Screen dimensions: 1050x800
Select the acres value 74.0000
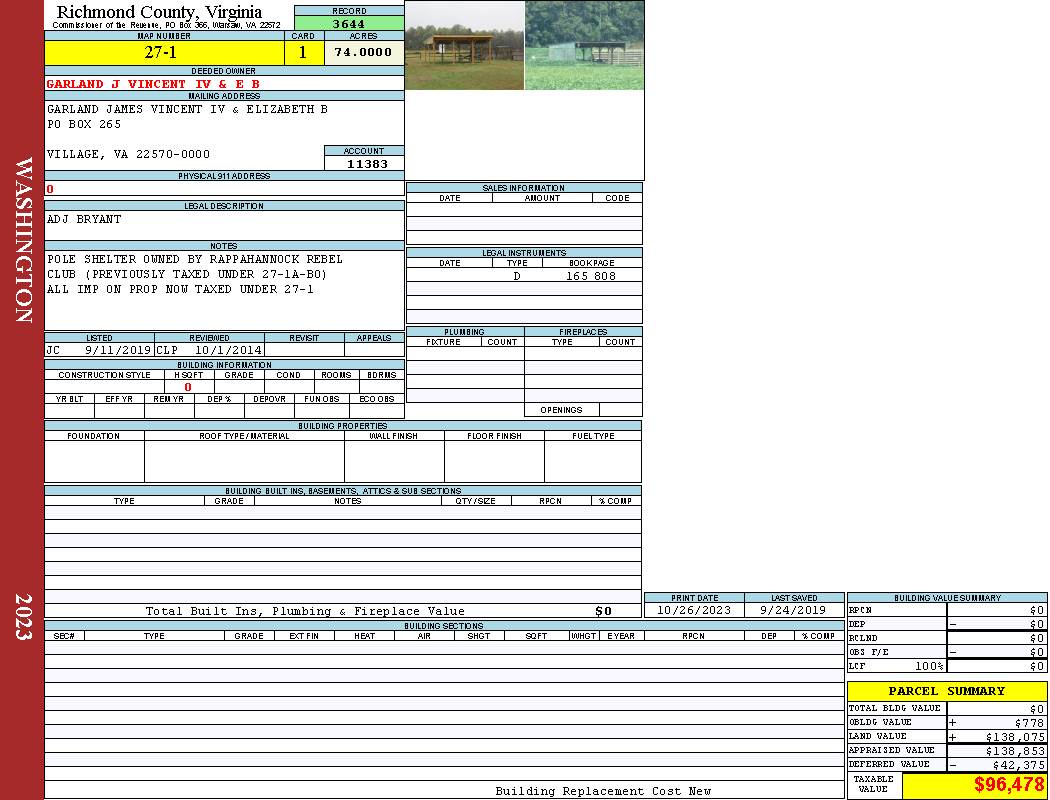pyautogui.click(x=364, y=53)
